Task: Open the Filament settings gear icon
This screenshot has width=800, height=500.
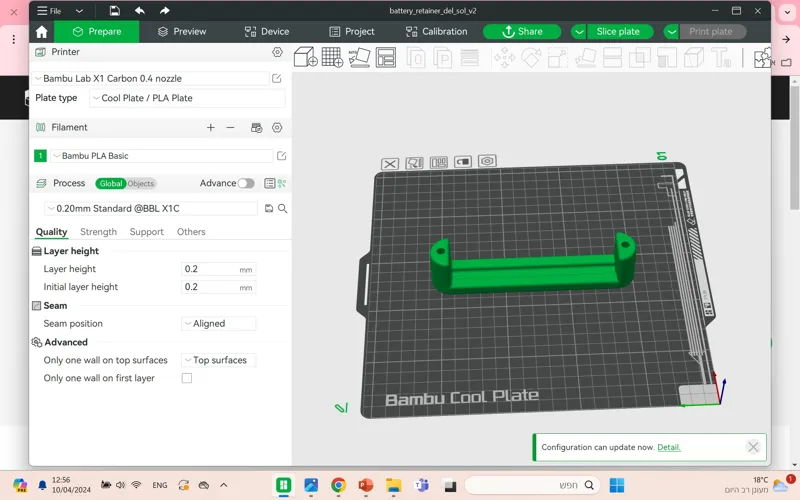Action: click(277, 128)
